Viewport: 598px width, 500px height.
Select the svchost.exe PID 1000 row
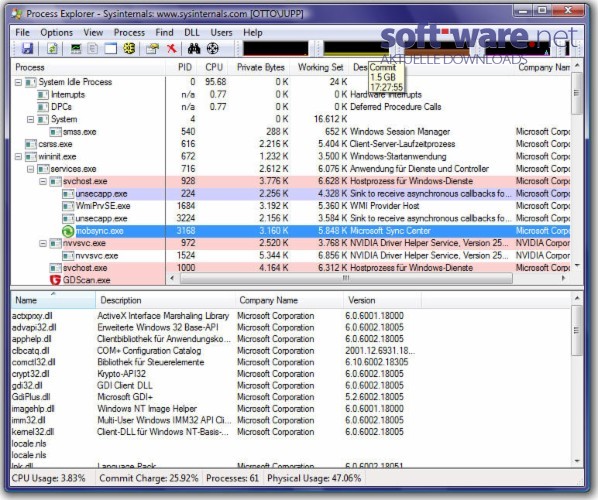291,268
